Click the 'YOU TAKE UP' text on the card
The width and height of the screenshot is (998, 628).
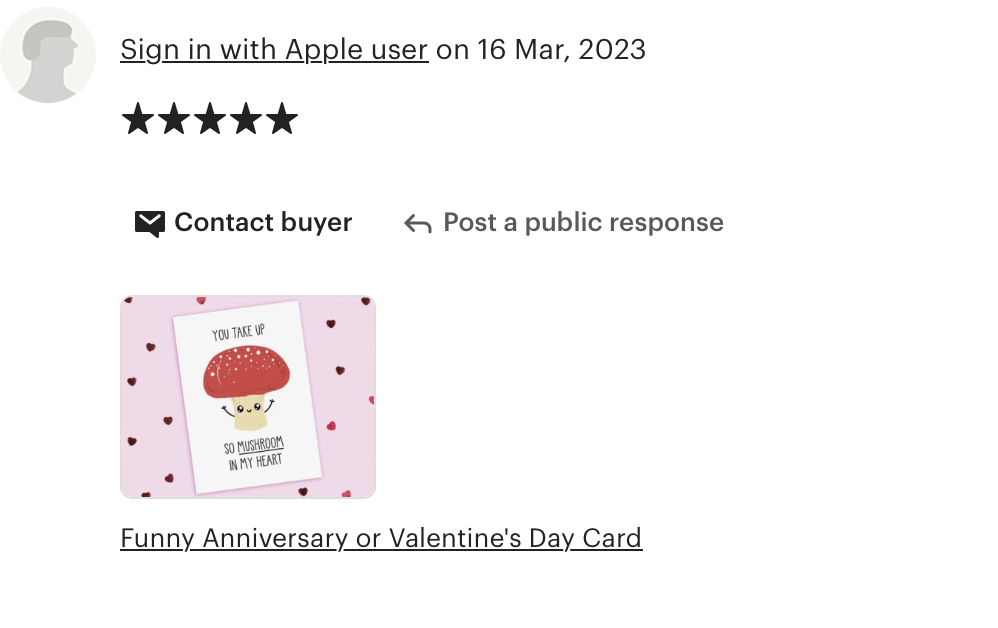pyautogui.click(x=239, y=332)
